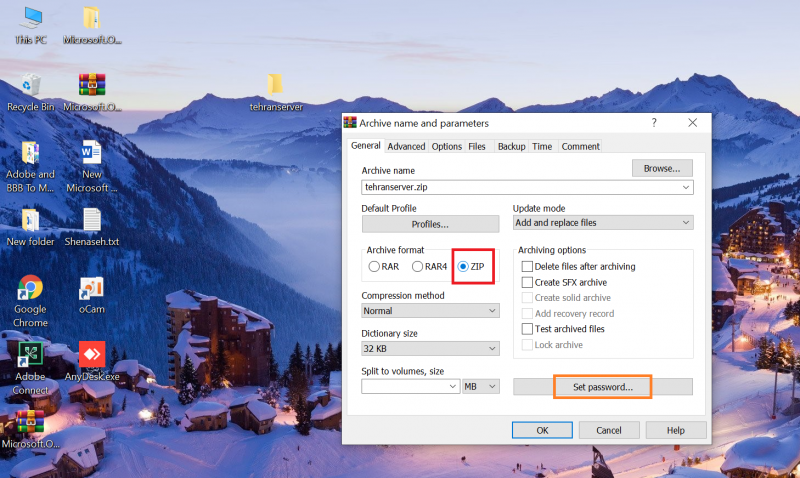
Task: Click the This PC desktop icon
Action: tap(30, 20)
